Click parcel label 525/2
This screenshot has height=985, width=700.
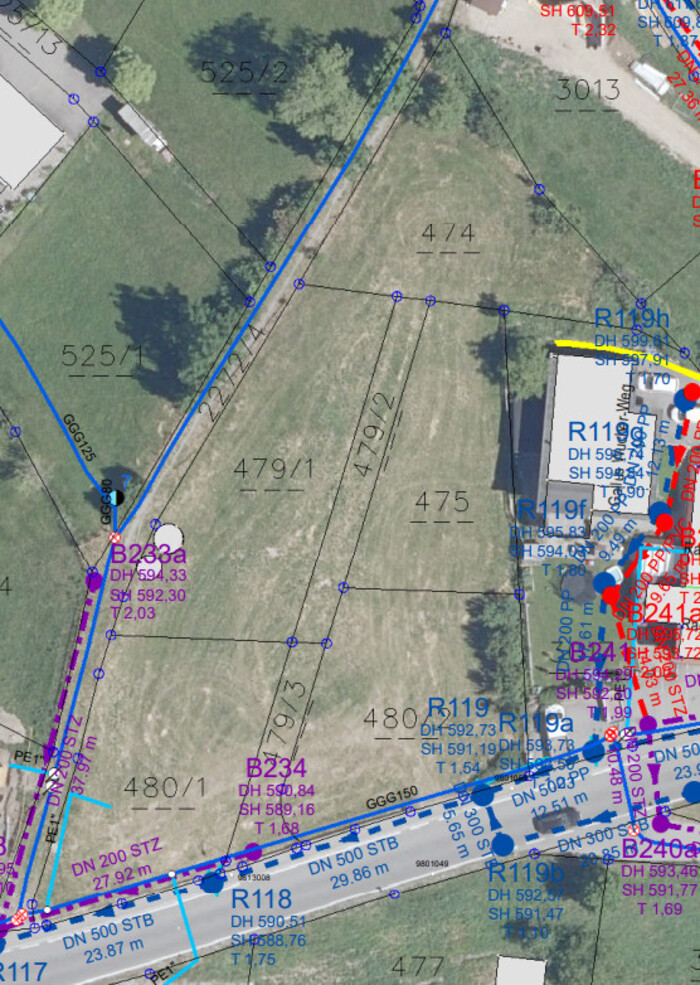244,71
